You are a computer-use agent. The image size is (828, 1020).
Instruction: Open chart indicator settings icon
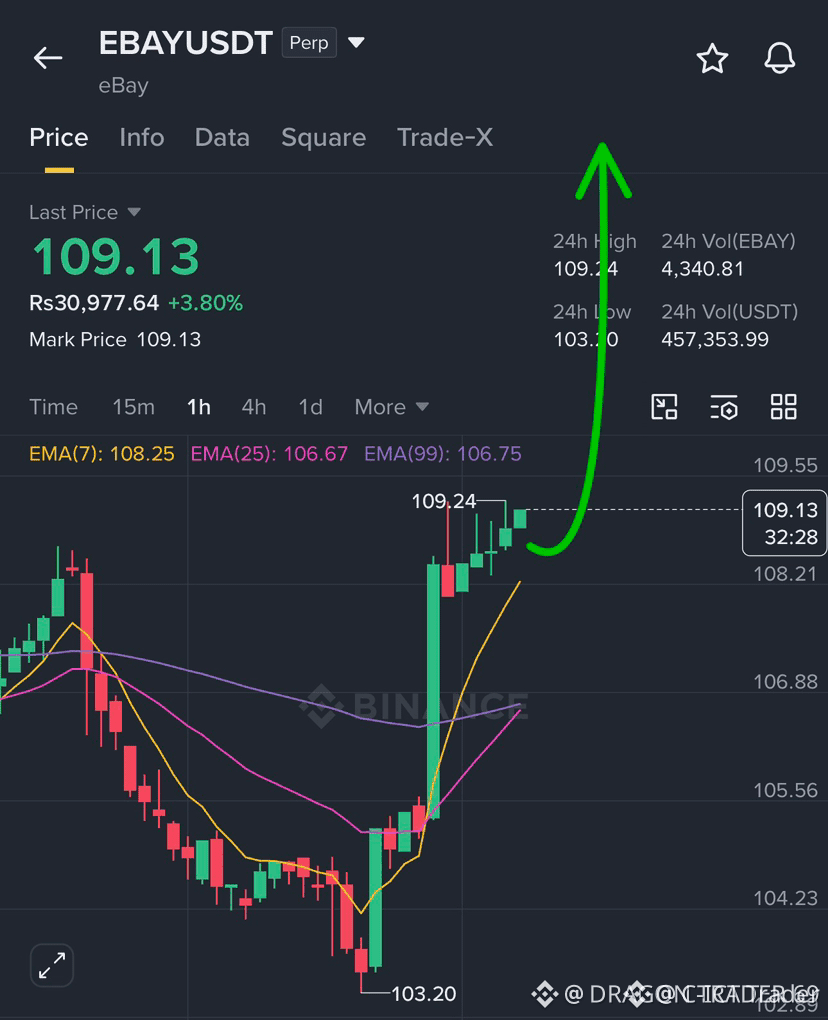[724, 407]
